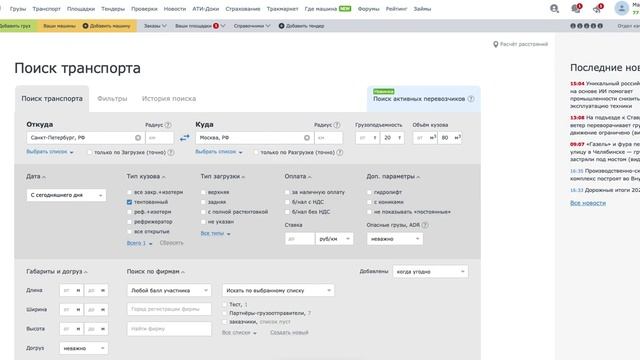Open the руб/км rate unit dropdown
The width and height of the screenshot is (640, 360).
pos(334,239)
